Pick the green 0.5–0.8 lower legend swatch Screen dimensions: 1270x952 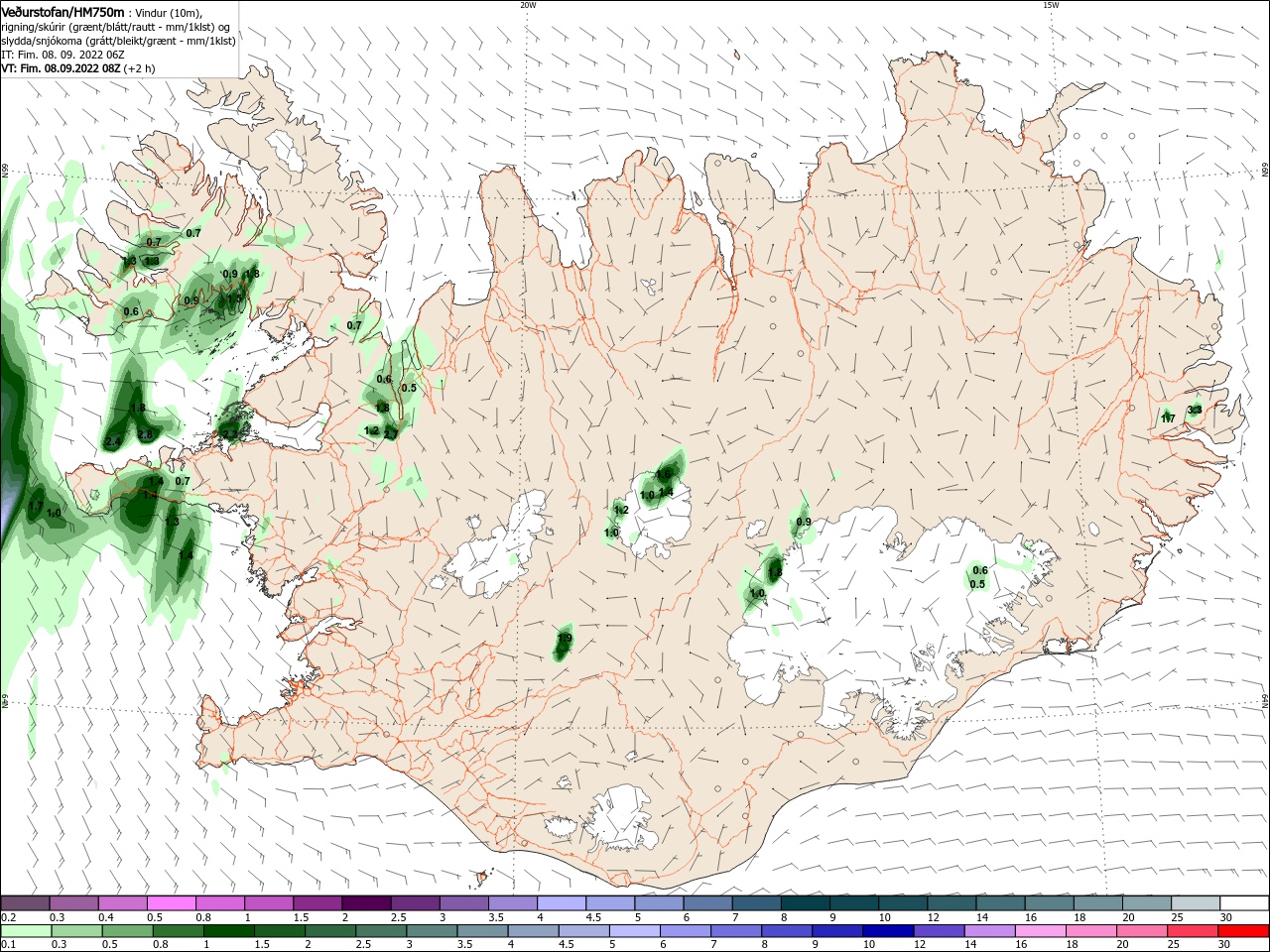pos(128,931)
